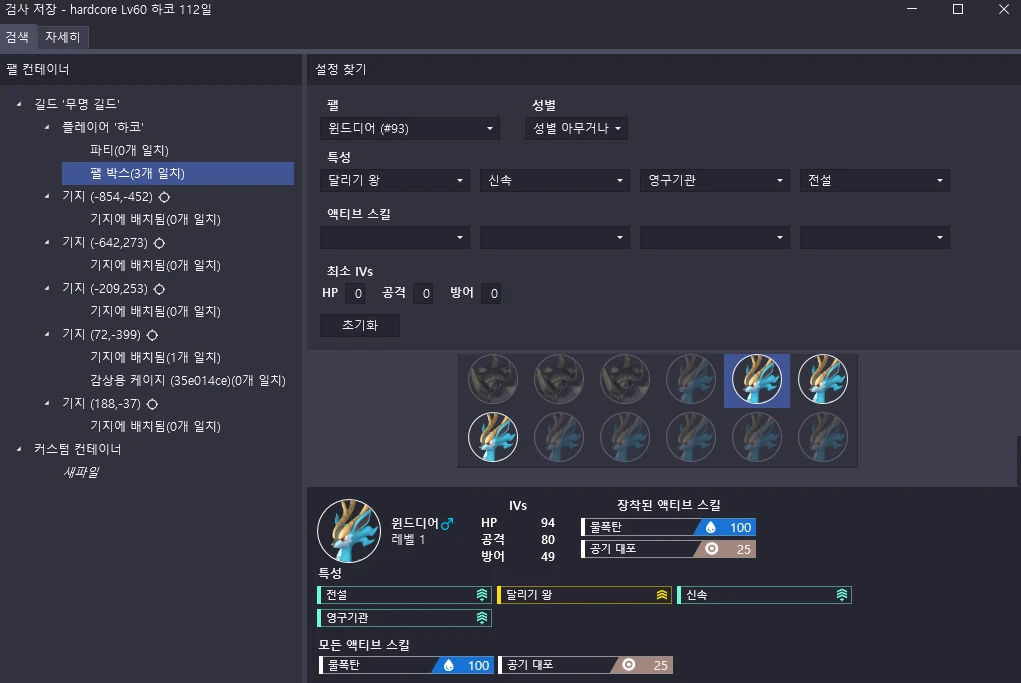Collapse the 기지 (-642,273) node arrow
The height and width of the screenshot is (683, 1021).
(47, 242)
